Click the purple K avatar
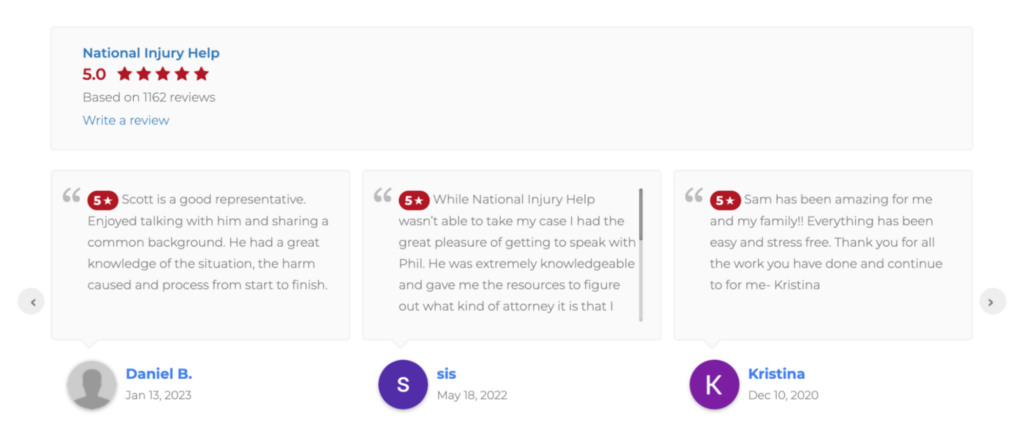Image resolution: width=1024 pixels, height=436 pixels. (714, 384)
